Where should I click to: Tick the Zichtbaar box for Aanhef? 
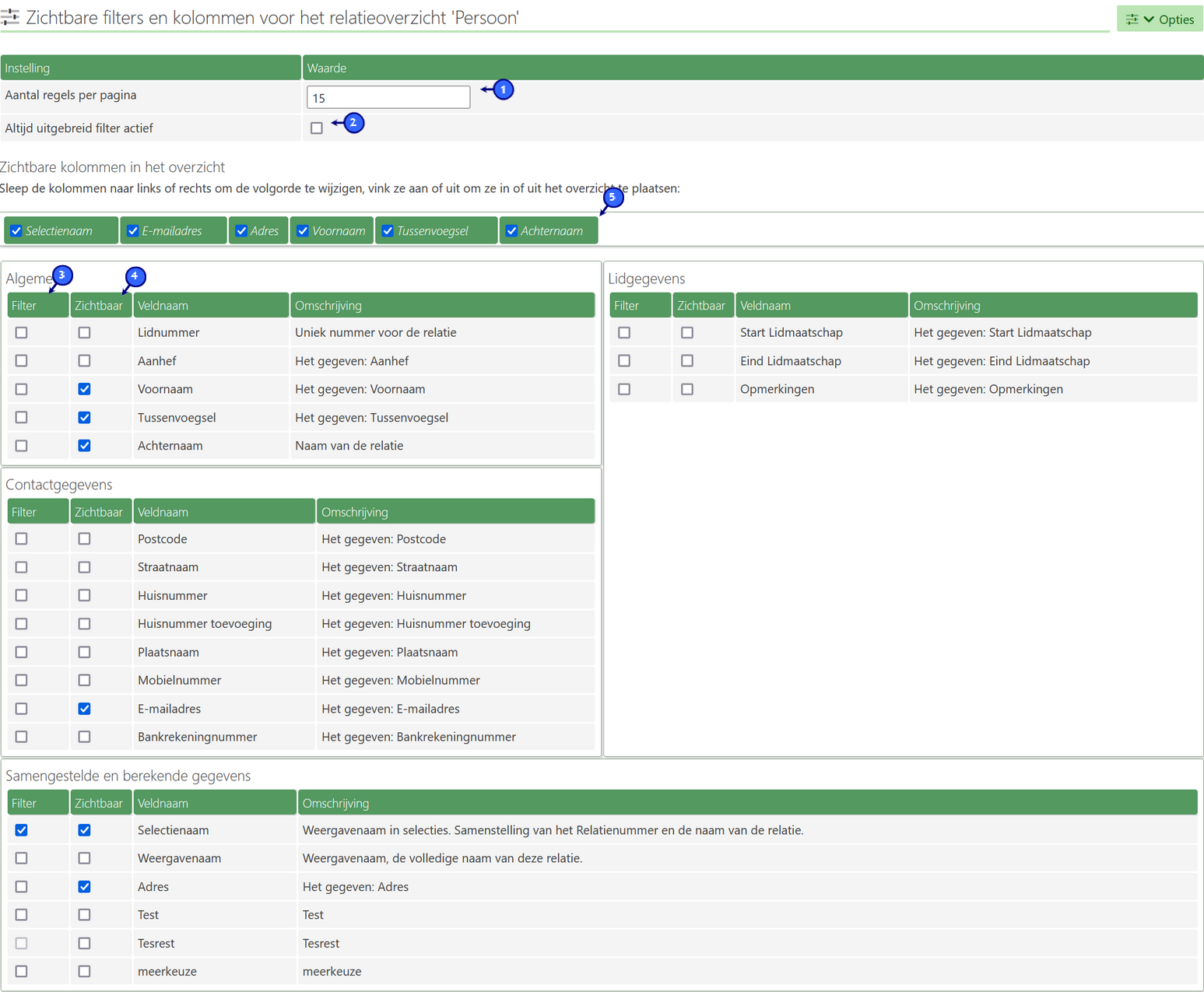[84, 361]
